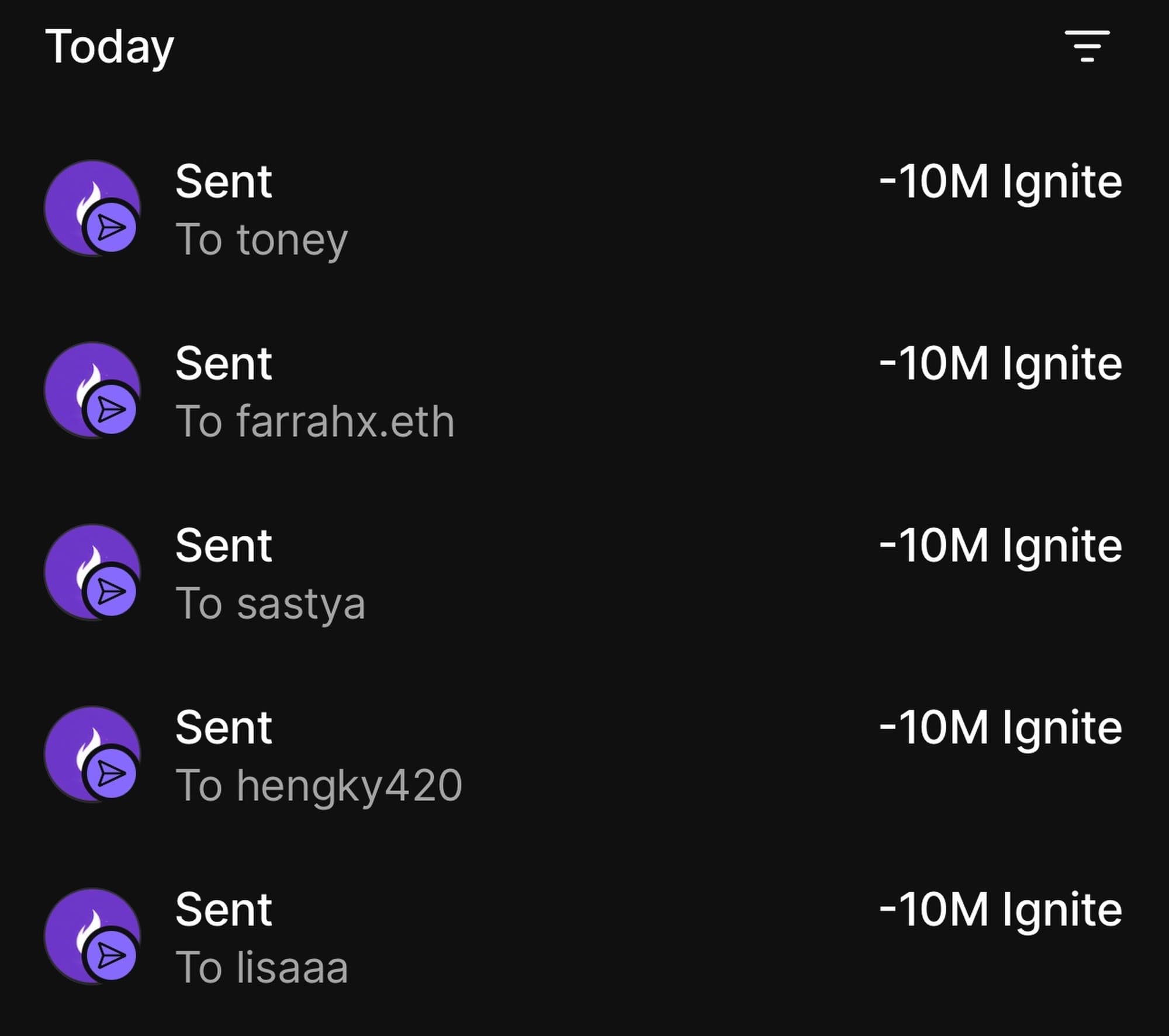Click the -10M Ignite amount on toney row

[x=1001, y=183]
